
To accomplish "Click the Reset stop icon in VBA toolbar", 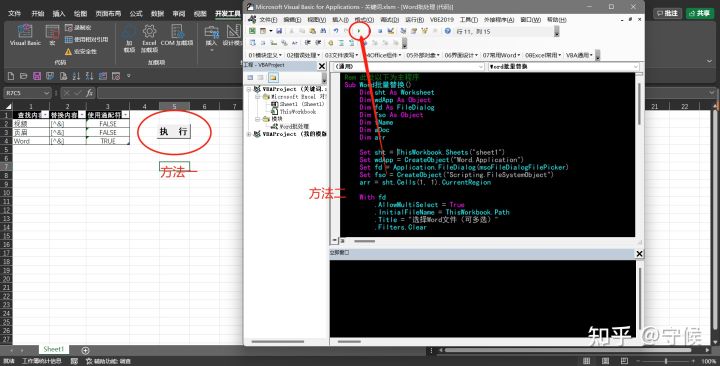I will point(380,31).
